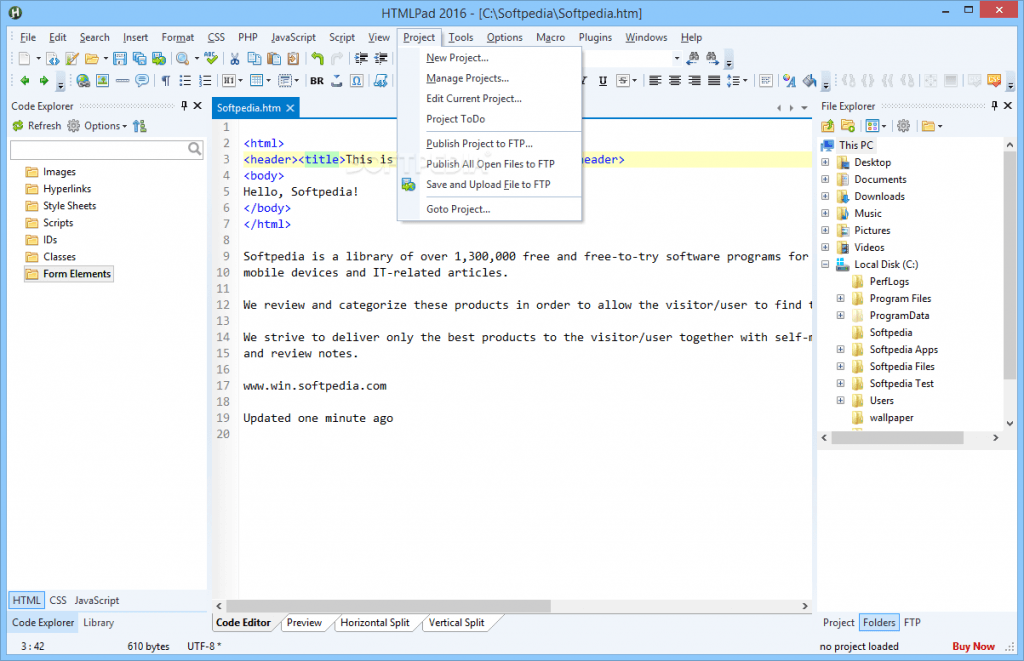
Task: Click the spell check icon
Action: [x=211, y=59]
